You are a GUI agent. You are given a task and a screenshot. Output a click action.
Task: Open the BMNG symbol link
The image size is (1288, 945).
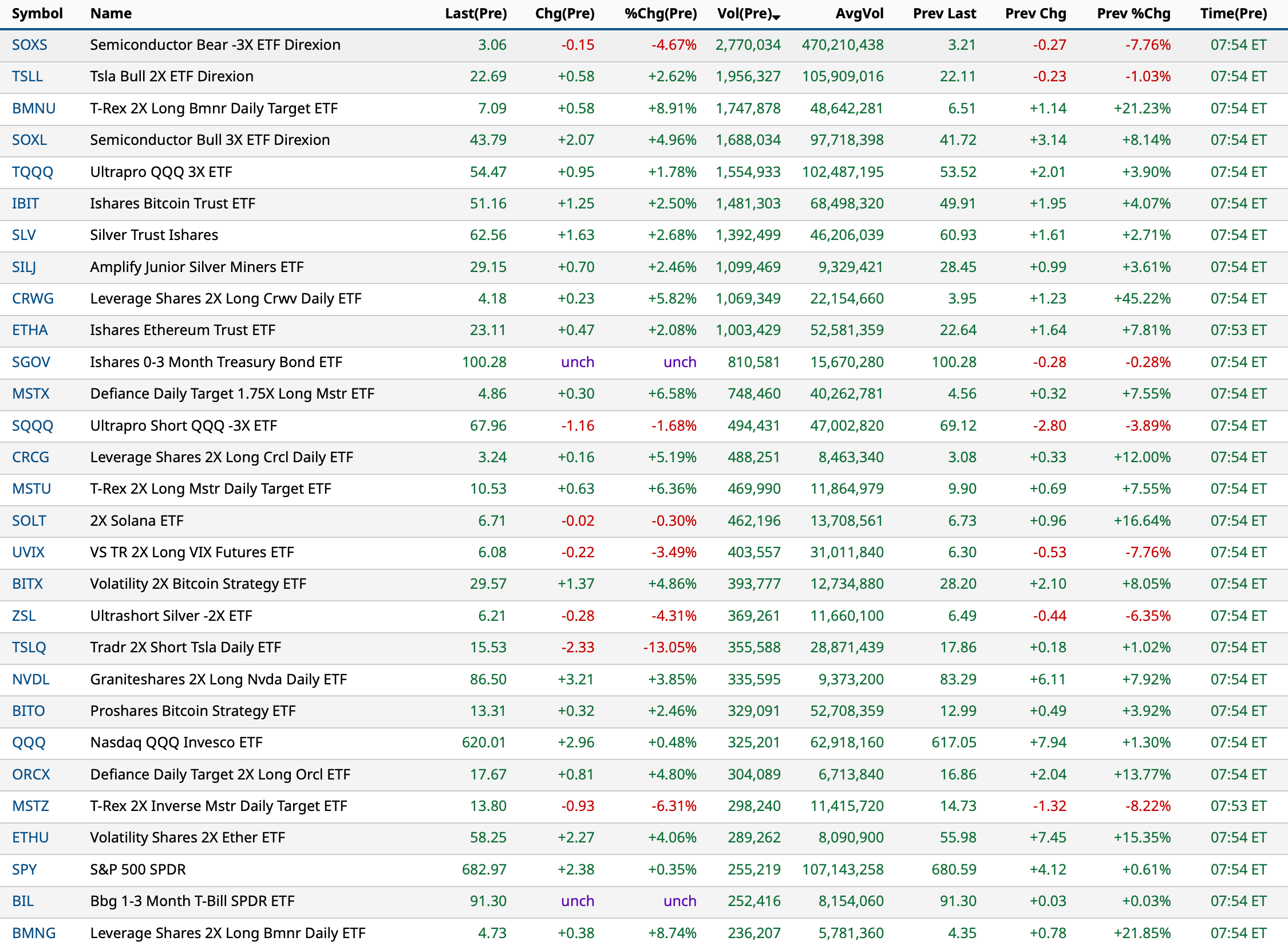pos(34,933)
